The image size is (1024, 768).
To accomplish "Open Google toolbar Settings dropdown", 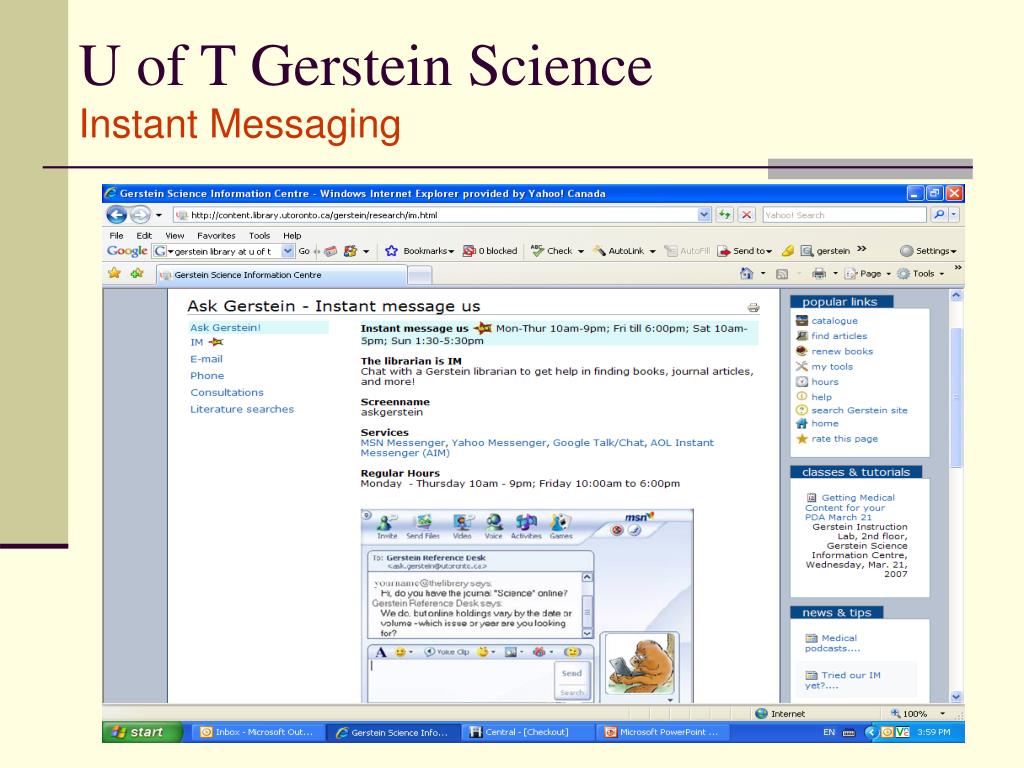I will (928, 251).
